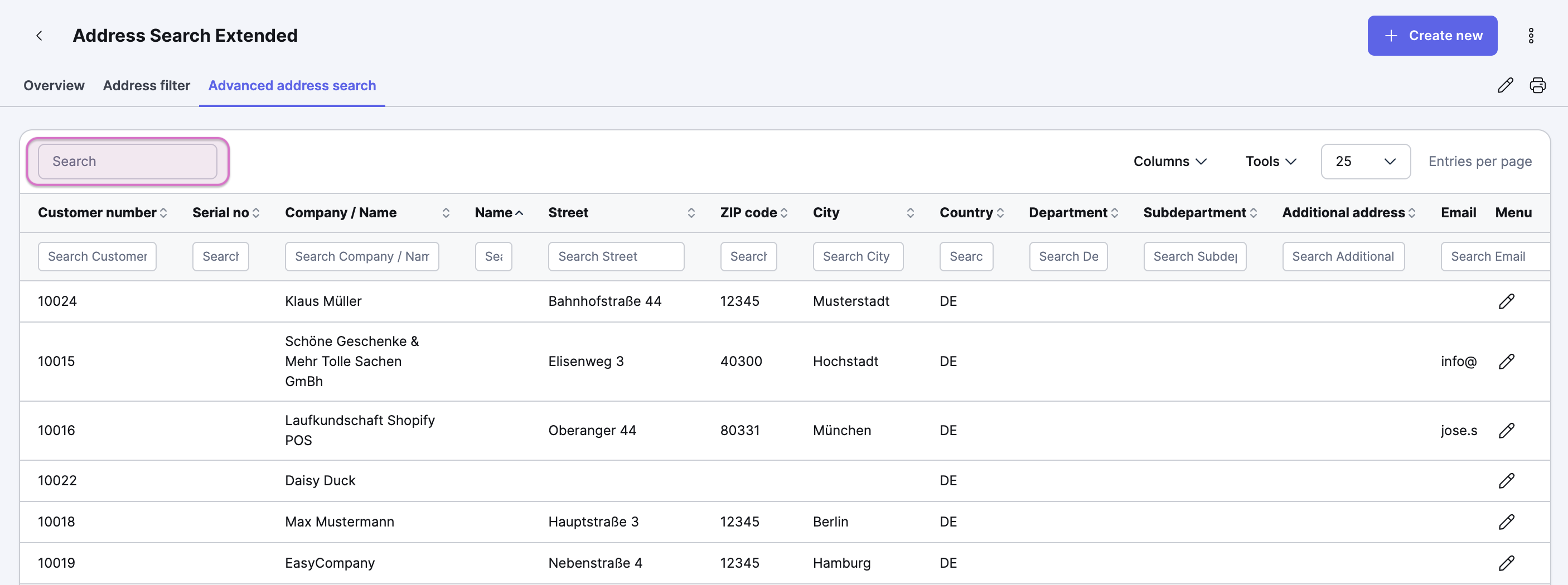Viewport: 1568px width, 585px height.
Task: Switch to the Overview tab
Action: tap(54, 86)
